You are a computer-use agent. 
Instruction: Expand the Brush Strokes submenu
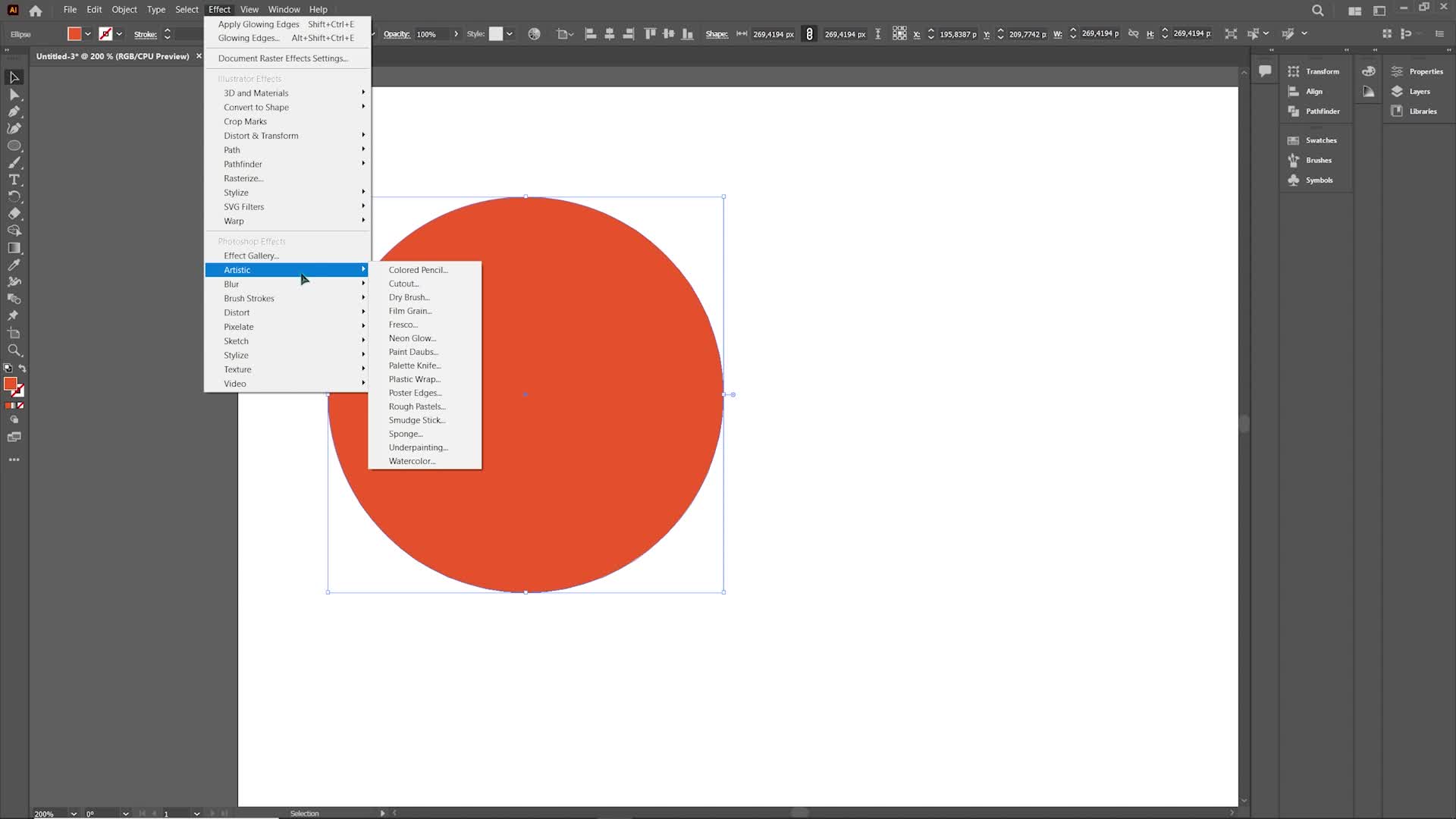pos(287,299)
